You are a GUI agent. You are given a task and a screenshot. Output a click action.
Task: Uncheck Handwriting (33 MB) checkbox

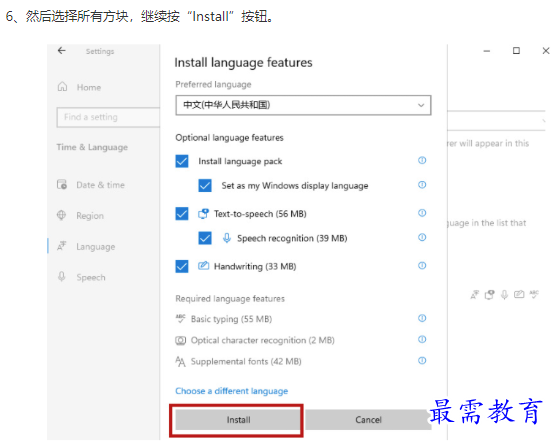coord(182,266)
